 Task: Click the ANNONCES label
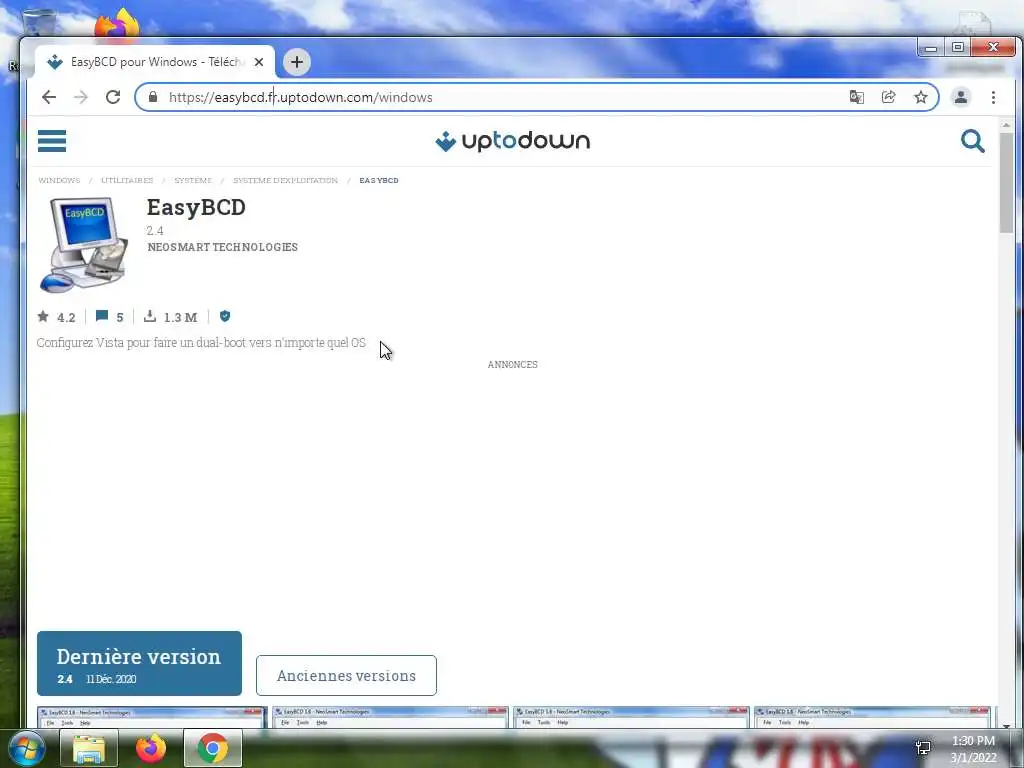coord(513,364)
